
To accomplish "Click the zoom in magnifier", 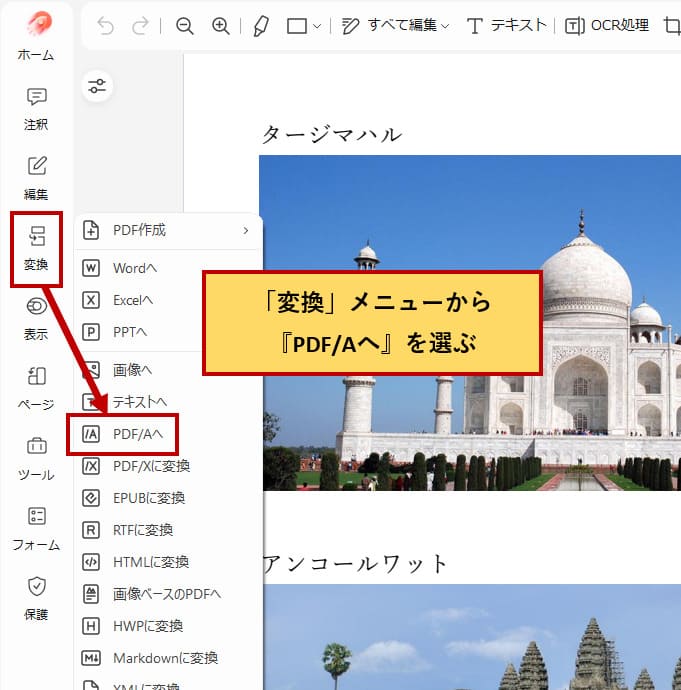I will pyautogui.click(x=220, y=26).
